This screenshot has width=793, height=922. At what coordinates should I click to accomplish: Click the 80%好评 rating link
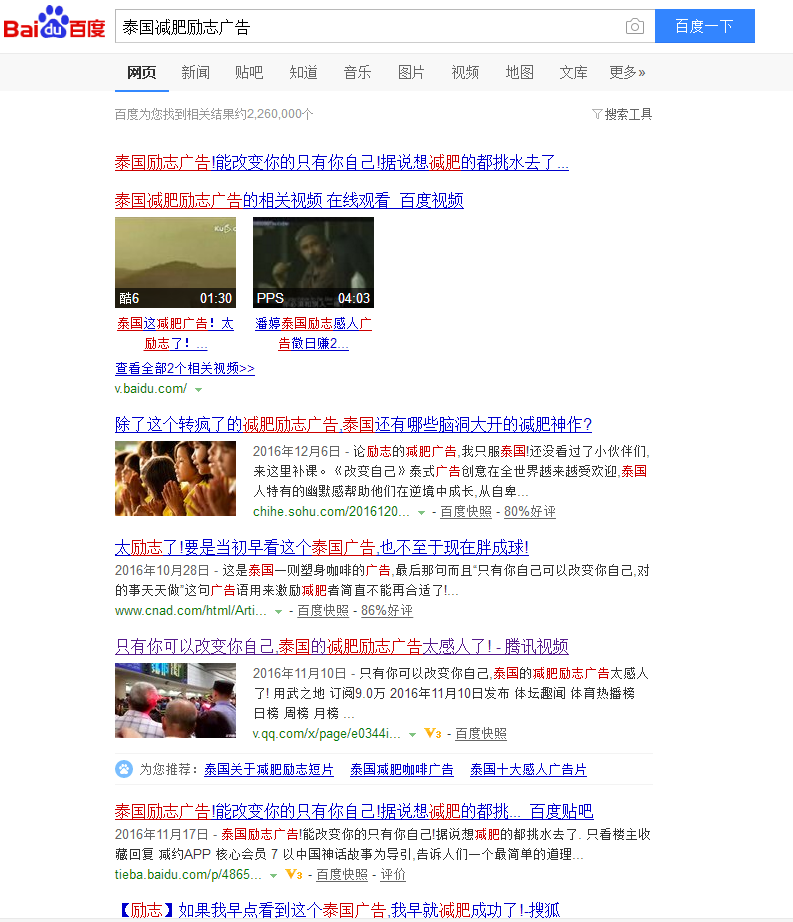click(530, 512)
